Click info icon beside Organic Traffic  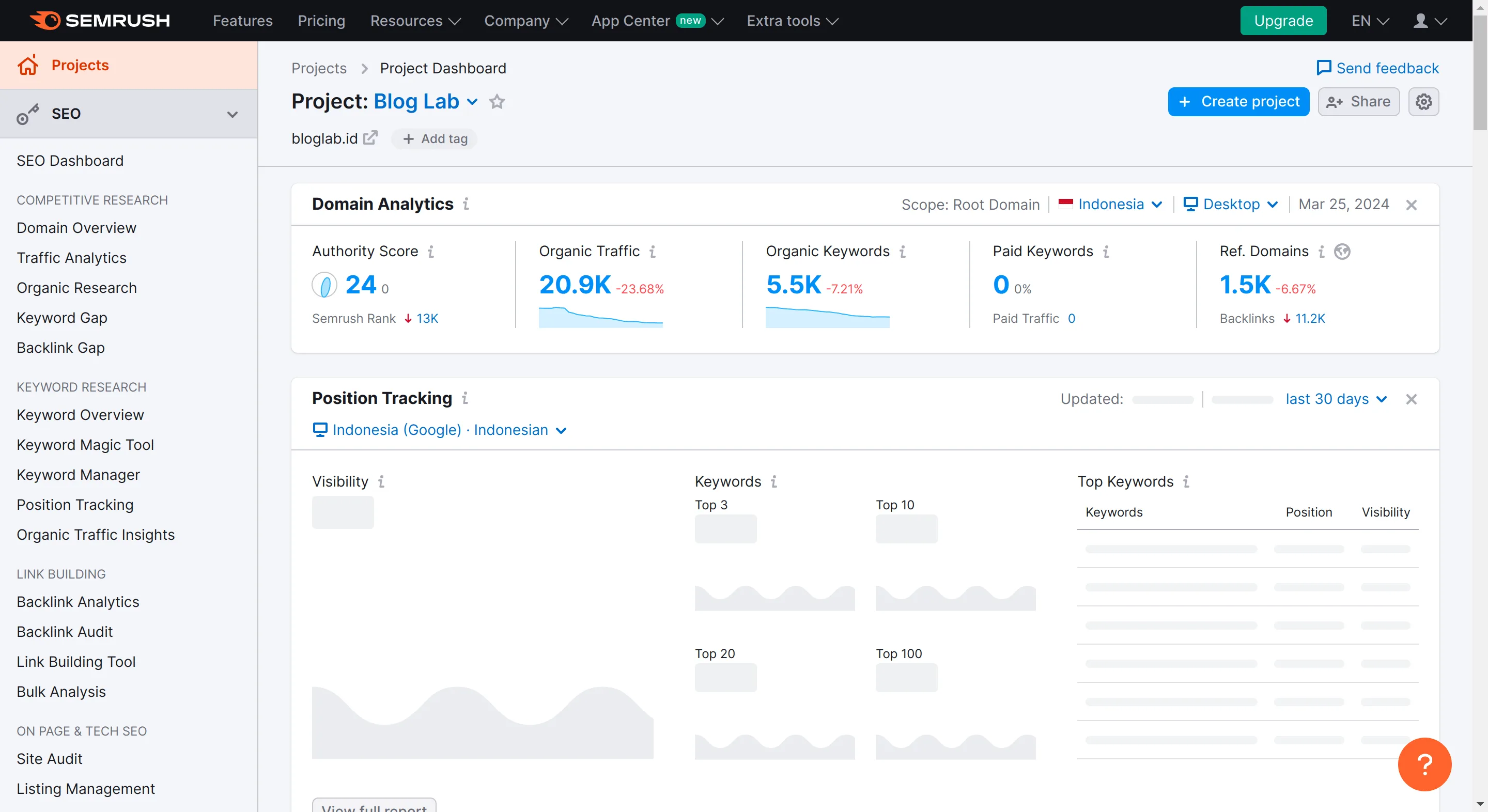[x=652, y=251]
